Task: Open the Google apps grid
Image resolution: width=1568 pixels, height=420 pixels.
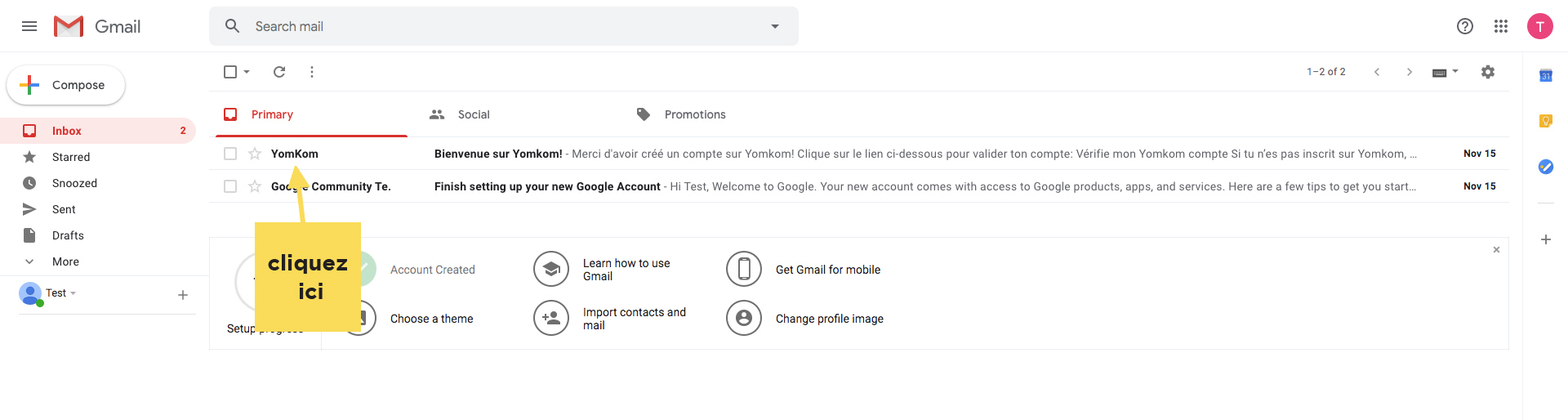Action: [x=1501, y=26]
